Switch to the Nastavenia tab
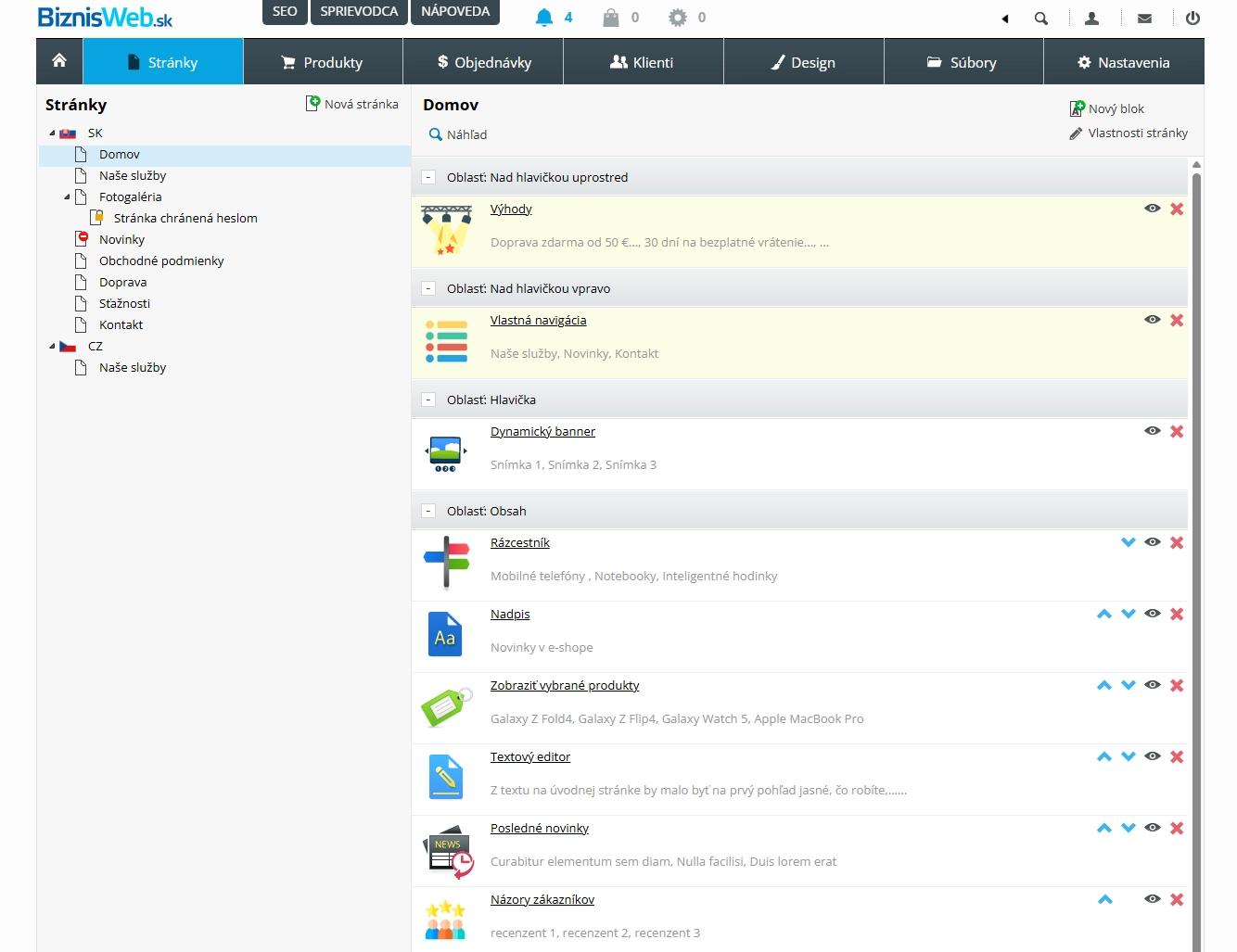This screenshot has width=1237, height=952. coord(1123,62)
